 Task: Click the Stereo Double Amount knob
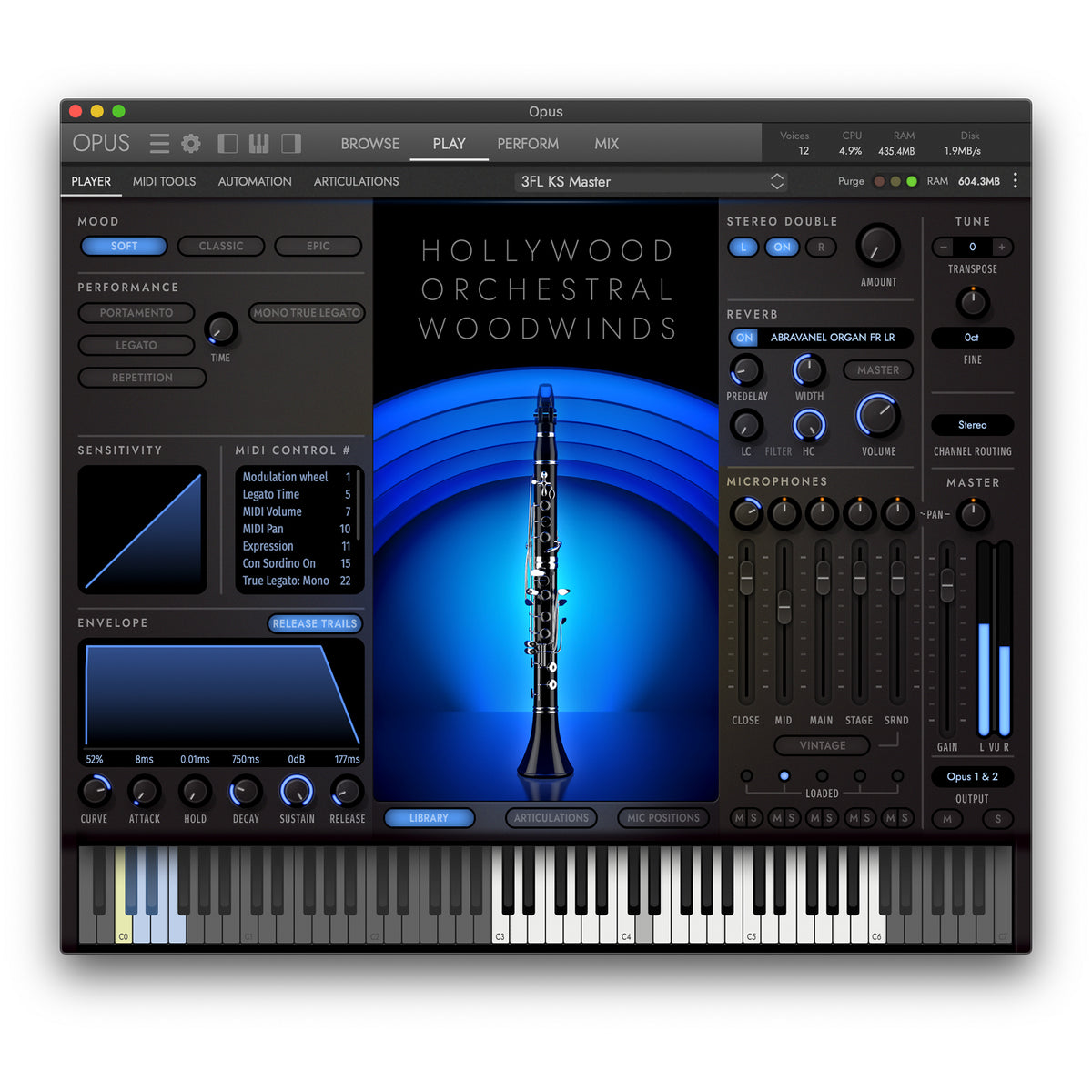point(878,246)
